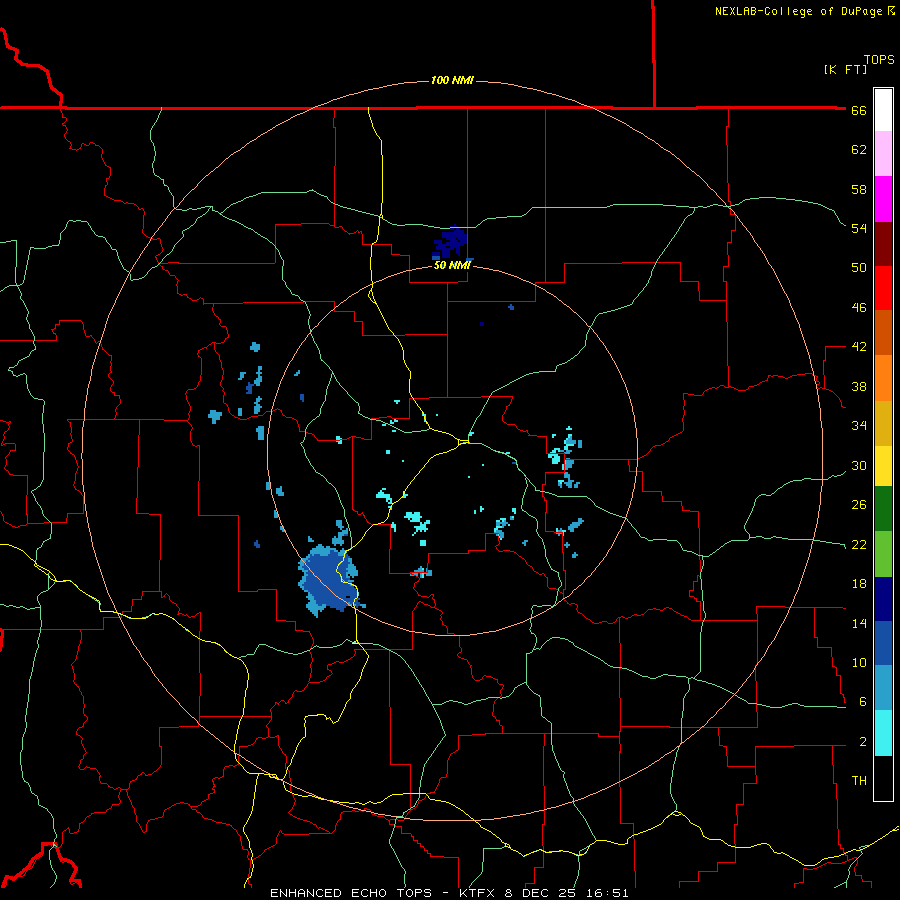900x900 pixels.
Task: Click the large blue echo blob southwest
Action: (327, 580)
